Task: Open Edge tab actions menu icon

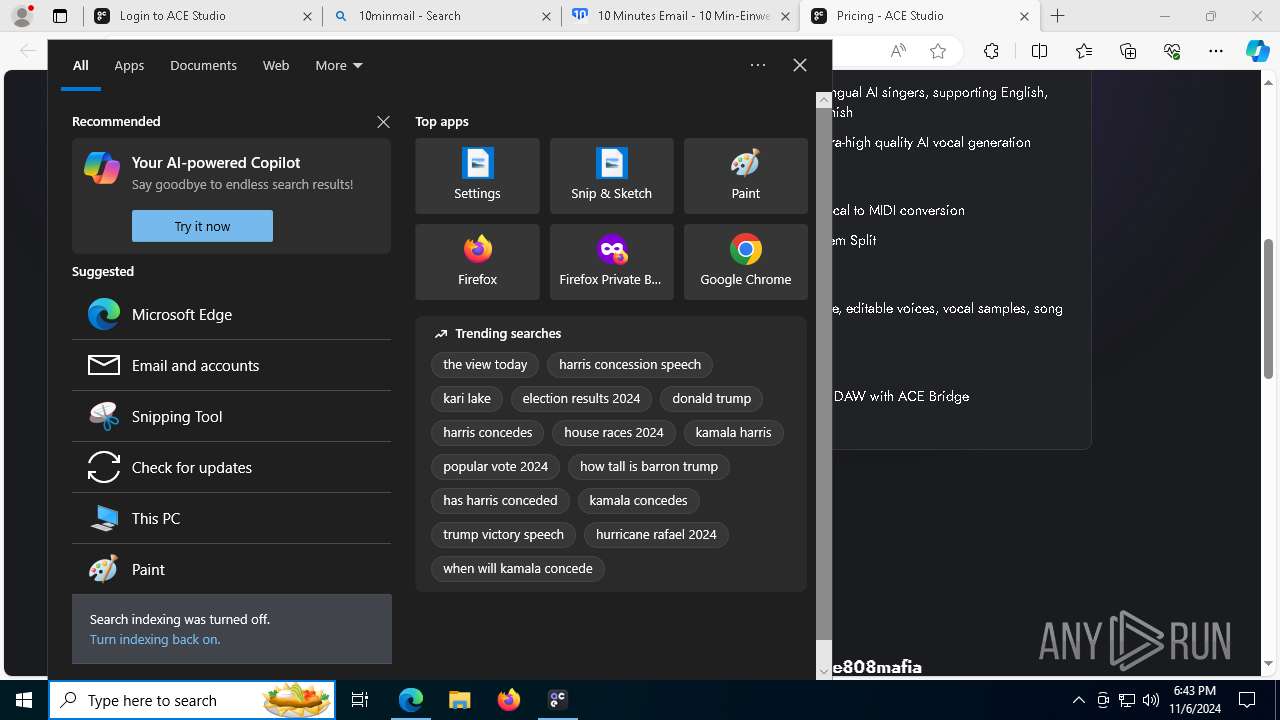Action: (x=60, y=16)
